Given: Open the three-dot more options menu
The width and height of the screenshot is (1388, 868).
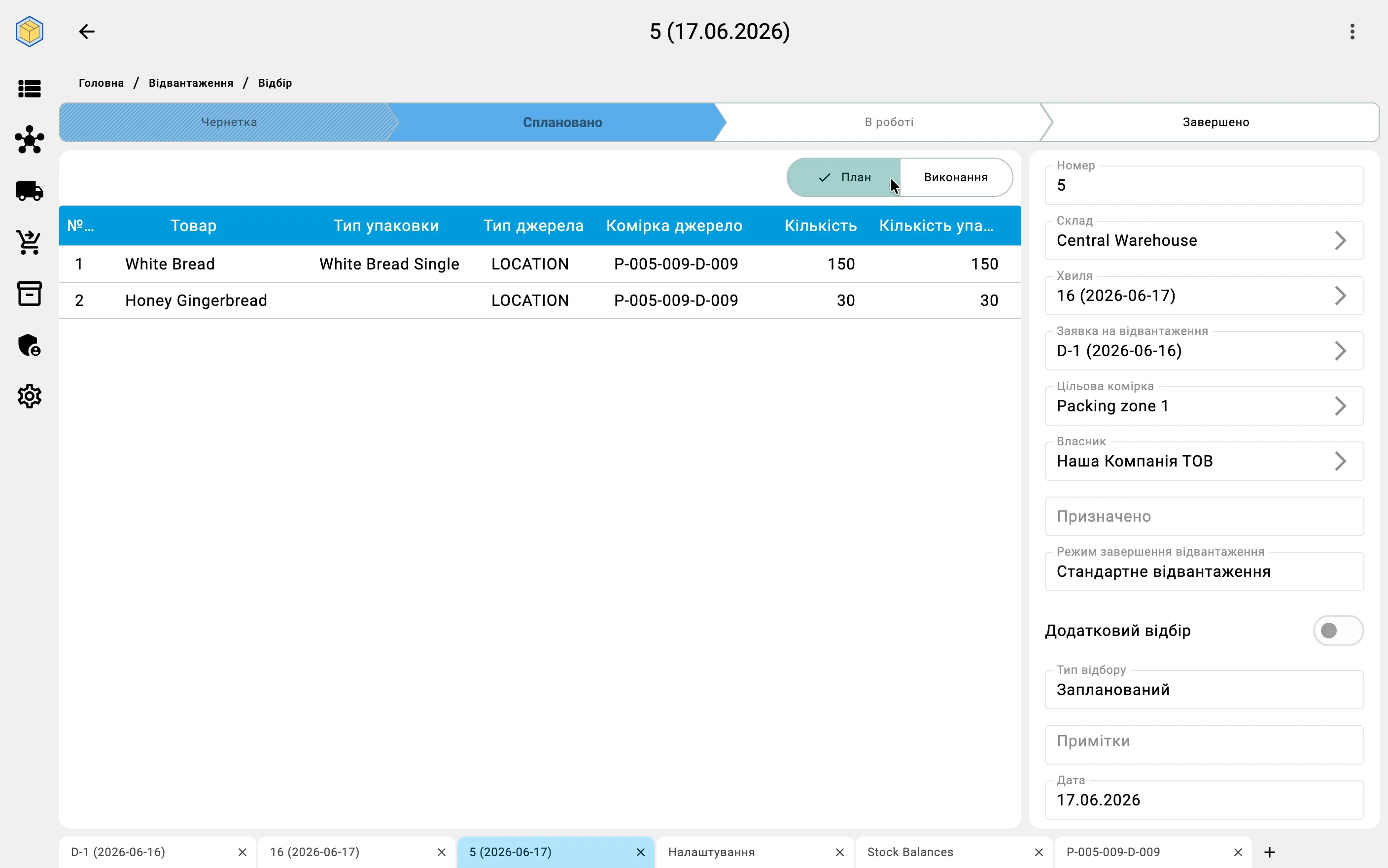Looking at the screenshot, I should pos(1353,32).
